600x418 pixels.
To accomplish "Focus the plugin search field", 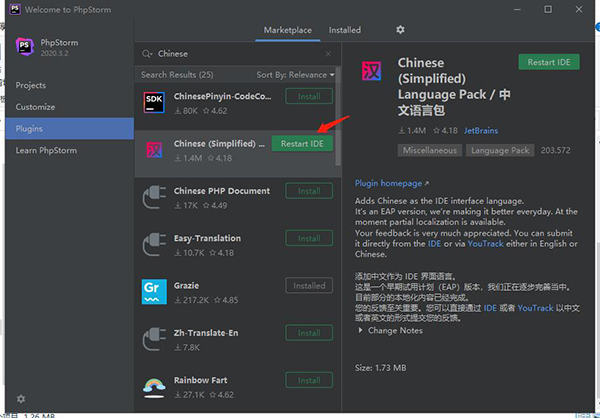I will (x=237, y=54).
